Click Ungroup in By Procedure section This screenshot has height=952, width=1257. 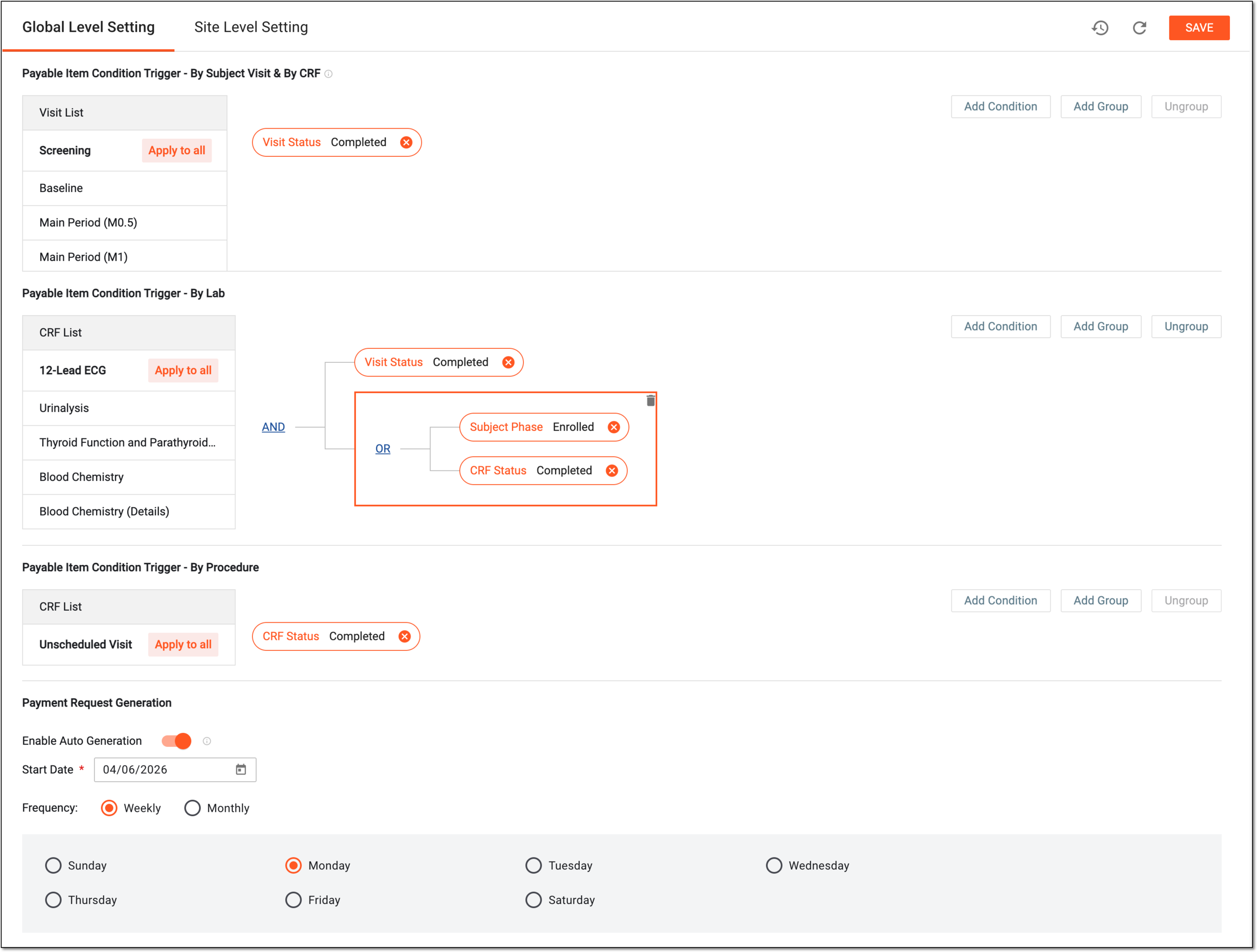click(x=1186, y=601)
